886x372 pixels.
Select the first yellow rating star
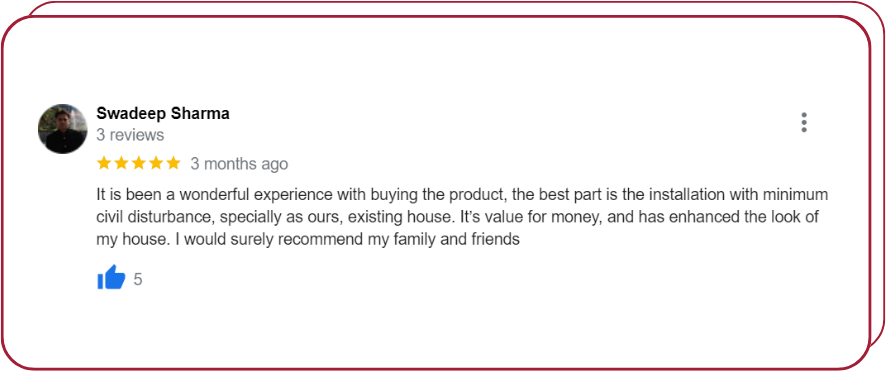point(104,163)
